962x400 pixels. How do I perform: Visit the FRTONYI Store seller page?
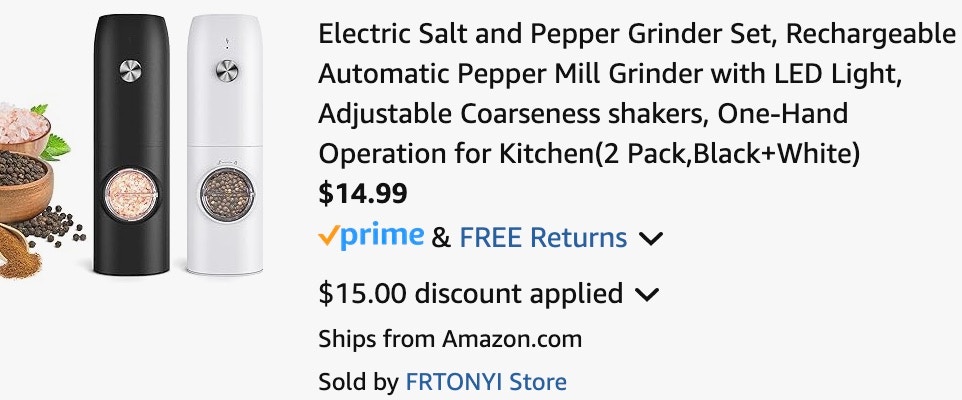[x=486, y=382]
